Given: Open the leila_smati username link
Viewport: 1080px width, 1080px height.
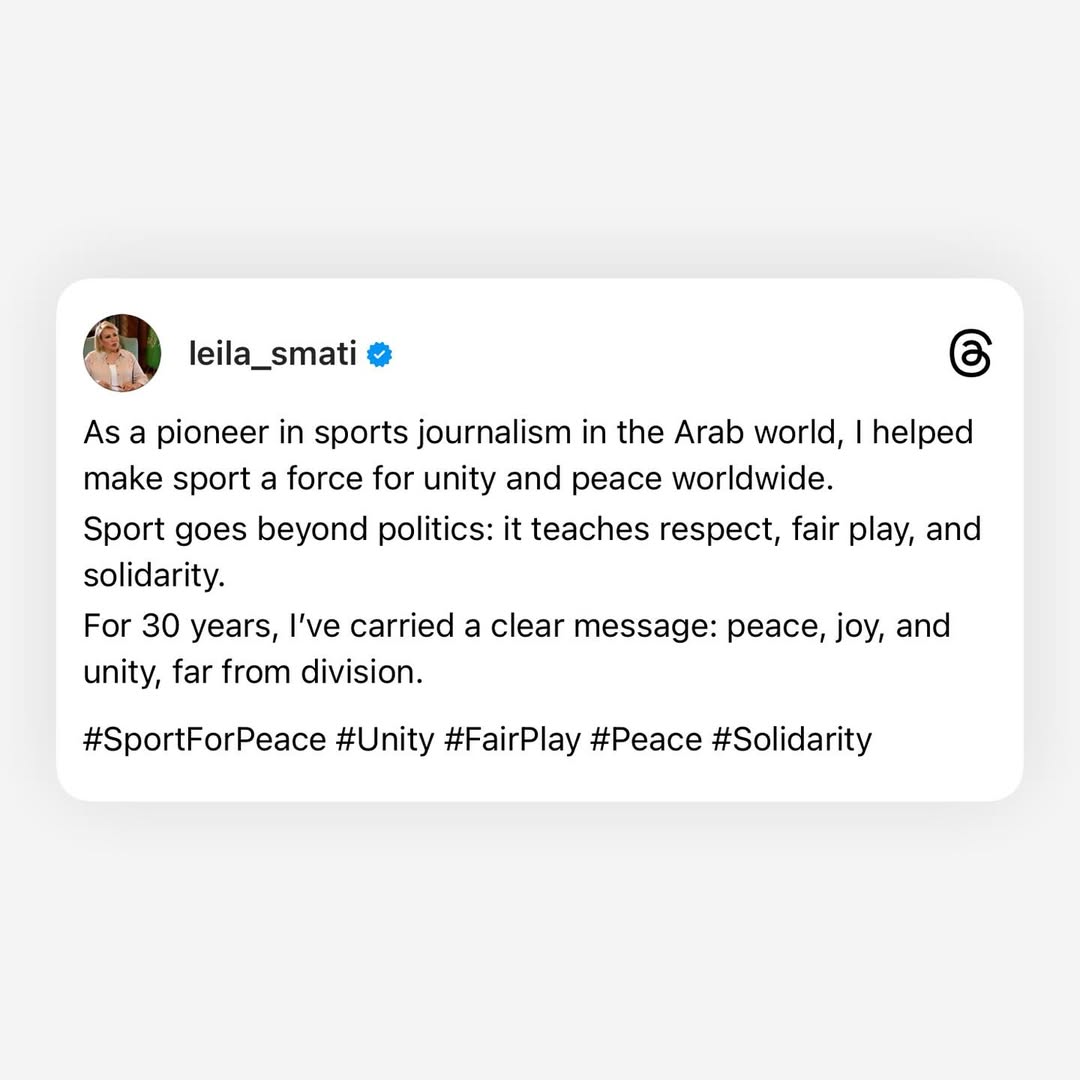Looking at the screenshot, I should (273, 354).
